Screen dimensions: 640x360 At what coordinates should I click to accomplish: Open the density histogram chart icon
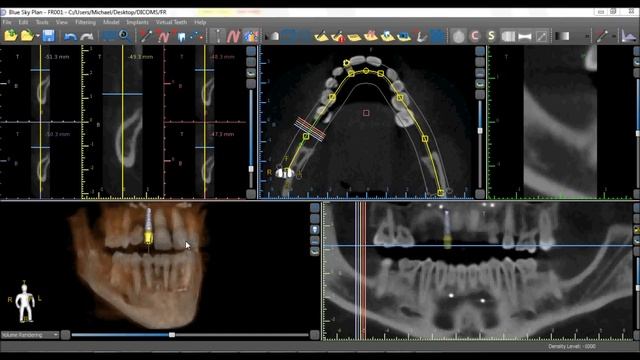[629, 36]
